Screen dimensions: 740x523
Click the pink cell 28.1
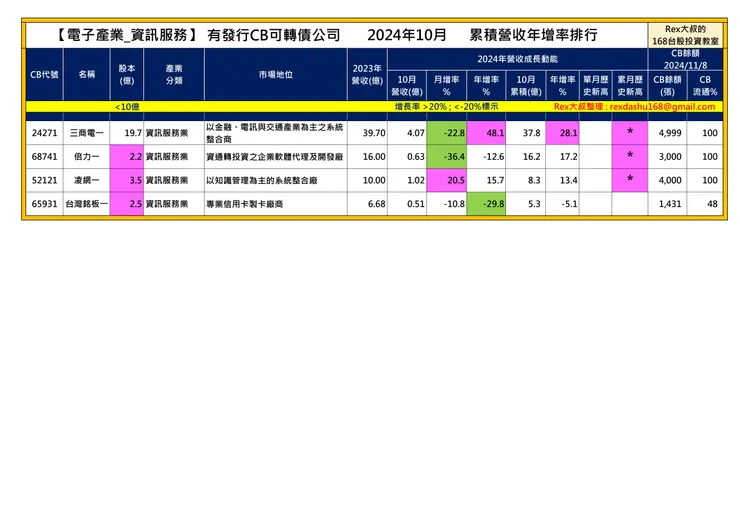click(x=562, y=133)
